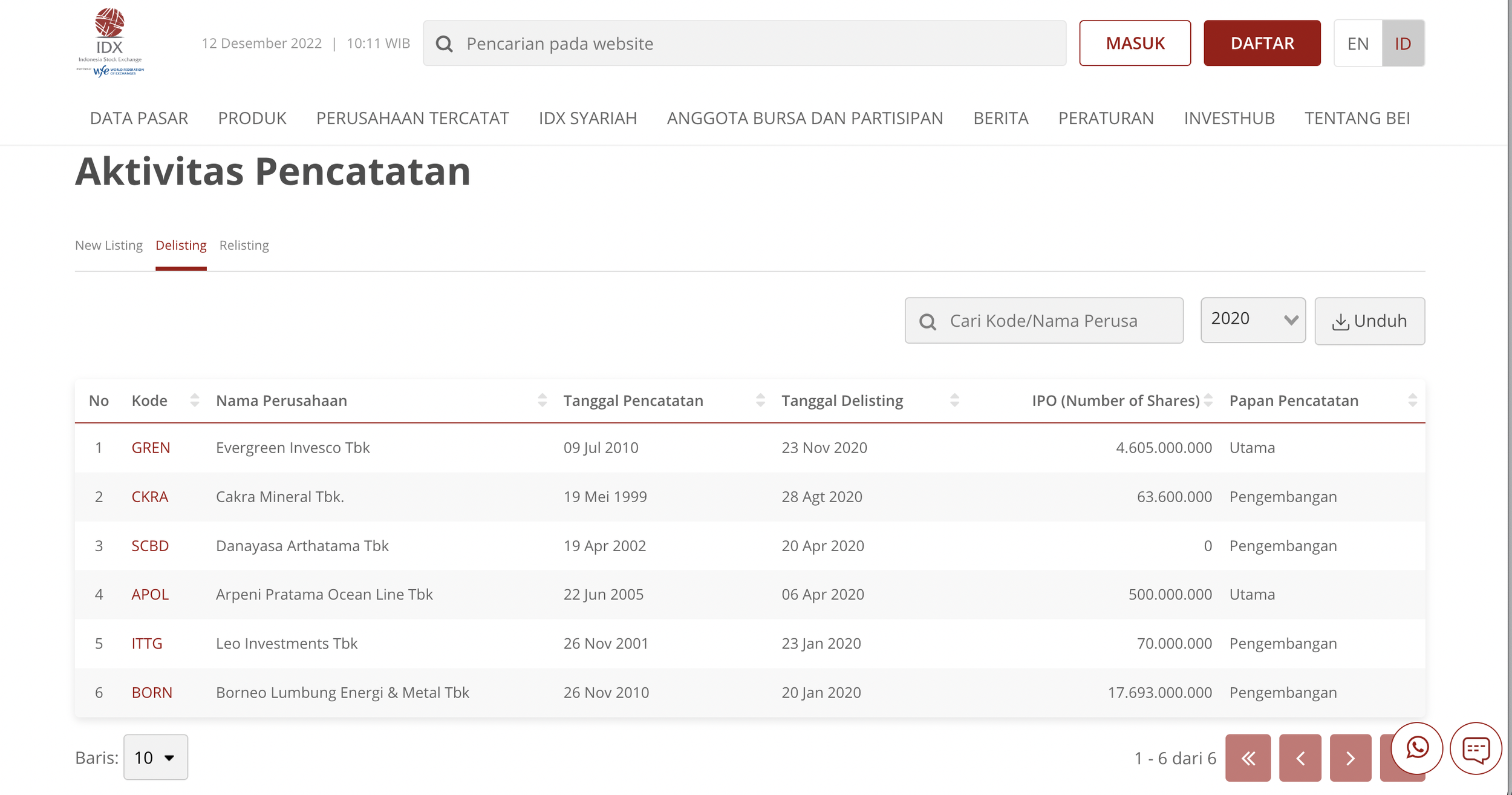Open the GREN stock code link

151,448
